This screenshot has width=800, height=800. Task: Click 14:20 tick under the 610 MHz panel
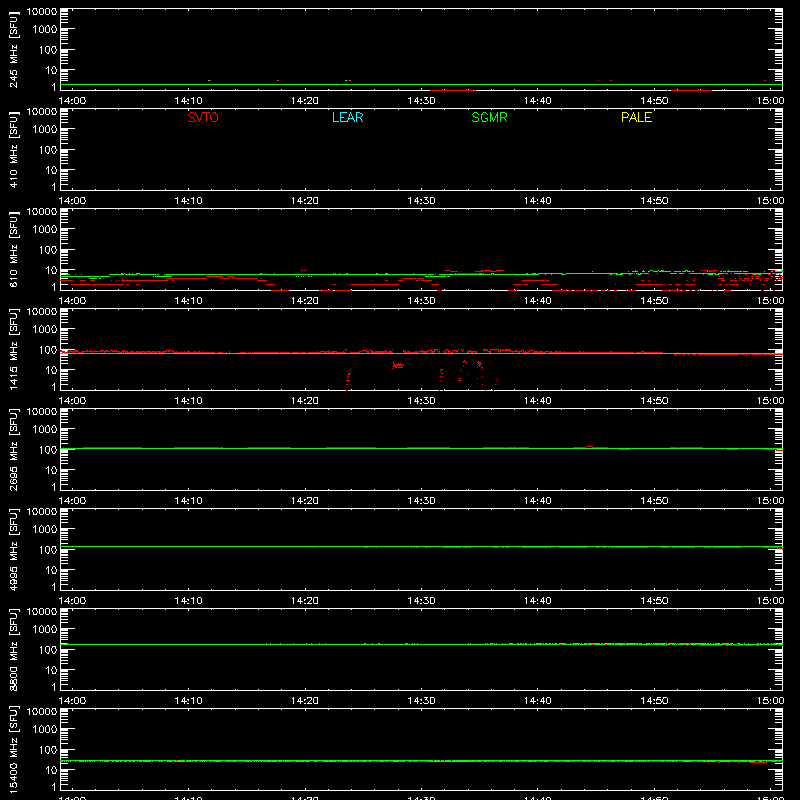pos(305,301)
